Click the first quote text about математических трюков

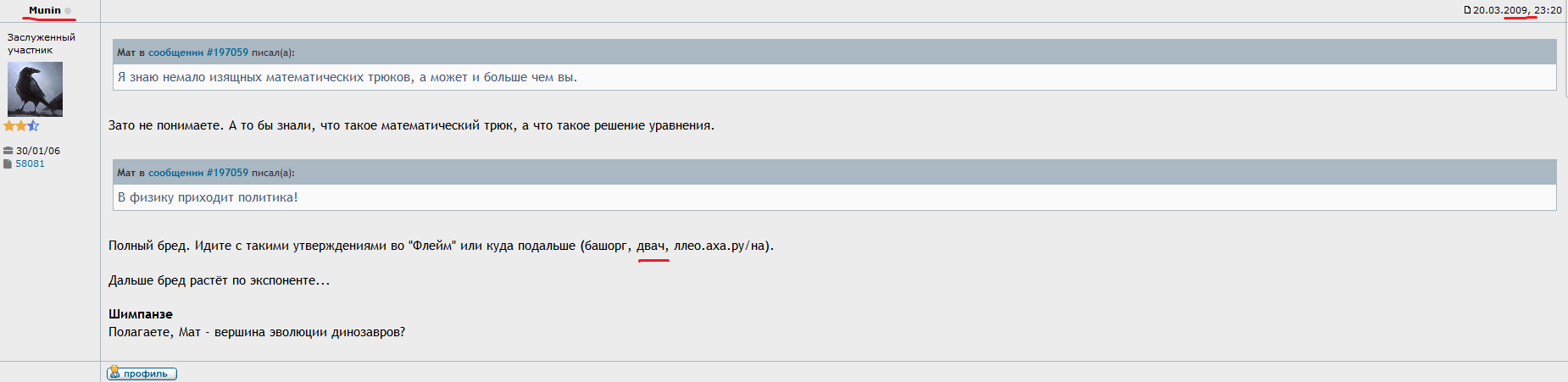(348, 77)
